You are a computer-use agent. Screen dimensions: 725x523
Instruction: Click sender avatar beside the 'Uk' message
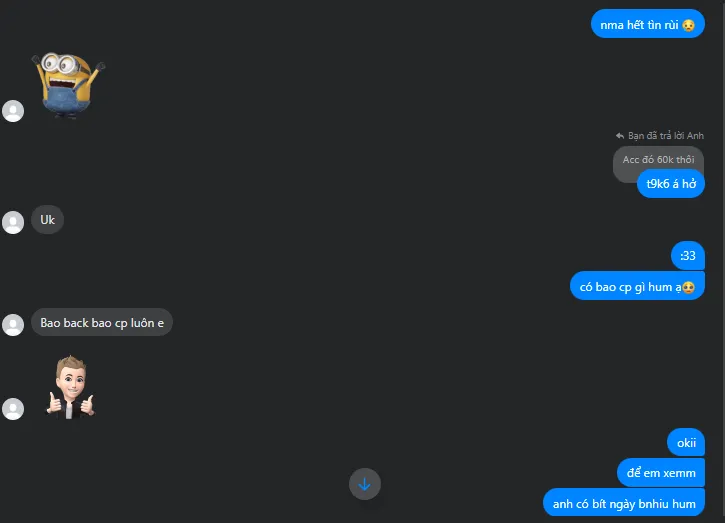(x=13, y=222)
